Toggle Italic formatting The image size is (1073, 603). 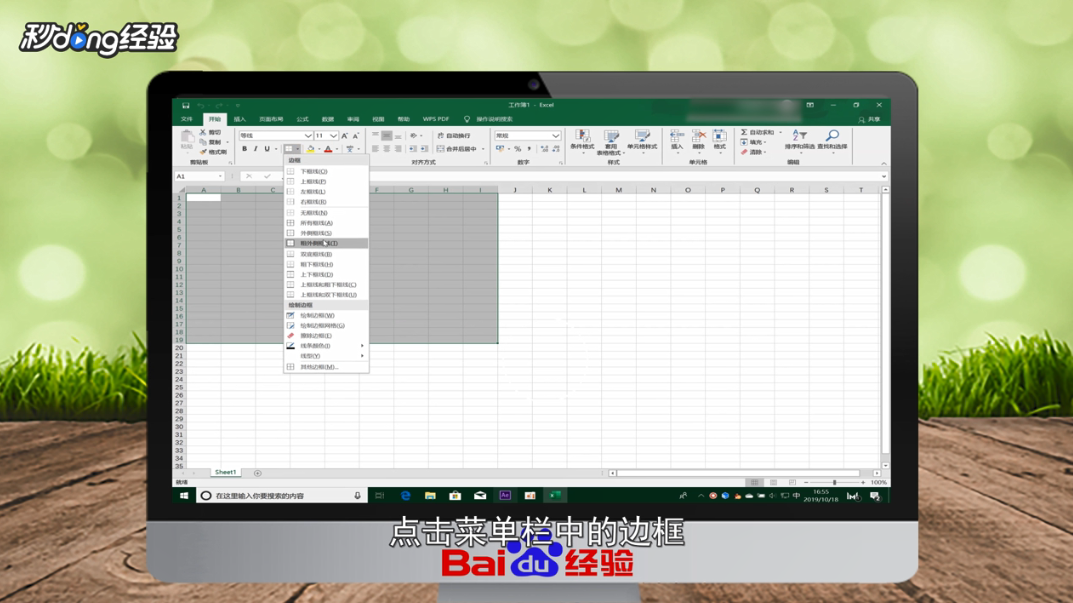tap(255, 149)
